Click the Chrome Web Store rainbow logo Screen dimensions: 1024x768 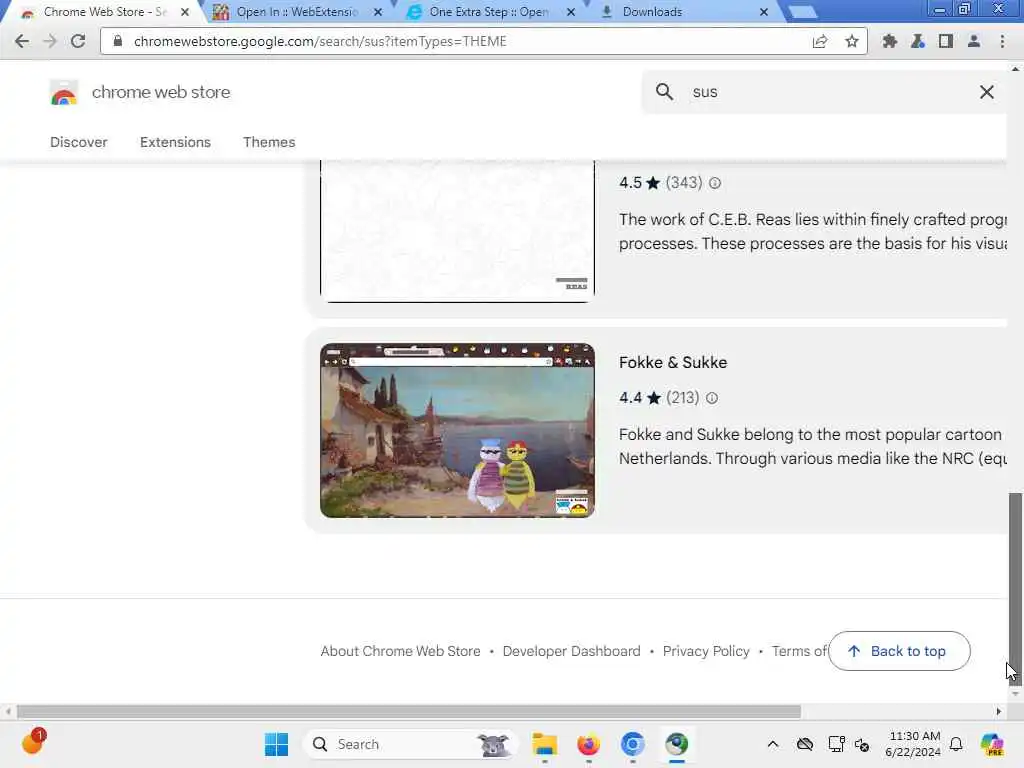click(64, 93)
